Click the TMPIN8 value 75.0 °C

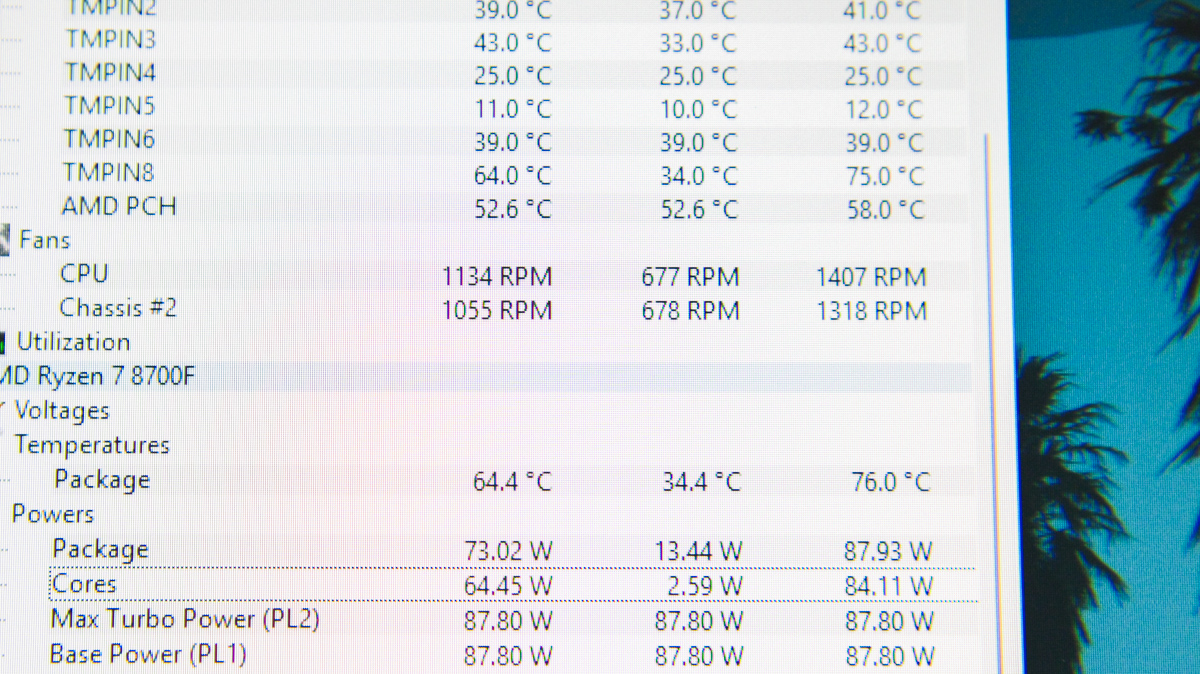(x=883, y=176)
